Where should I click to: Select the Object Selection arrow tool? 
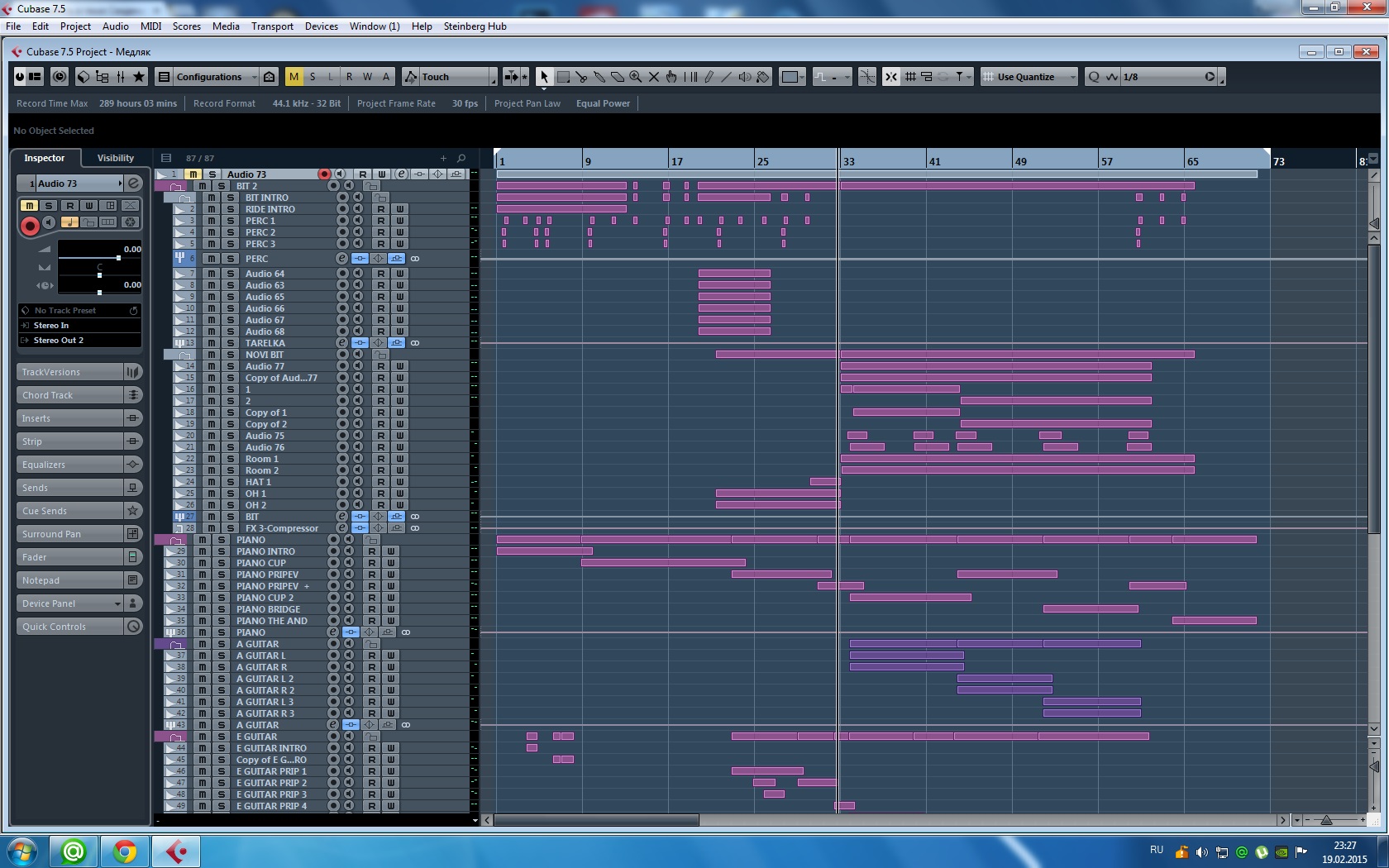[544, 77]
